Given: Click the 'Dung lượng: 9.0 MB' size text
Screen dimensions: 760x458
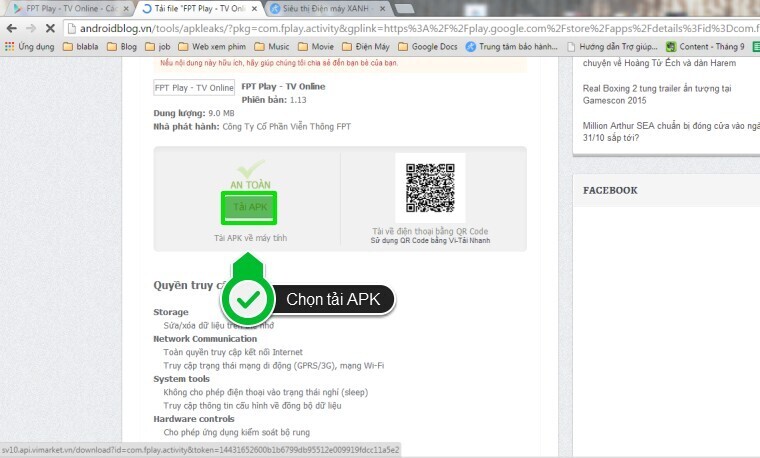Looking at the screenshot, I should [194, 113].
